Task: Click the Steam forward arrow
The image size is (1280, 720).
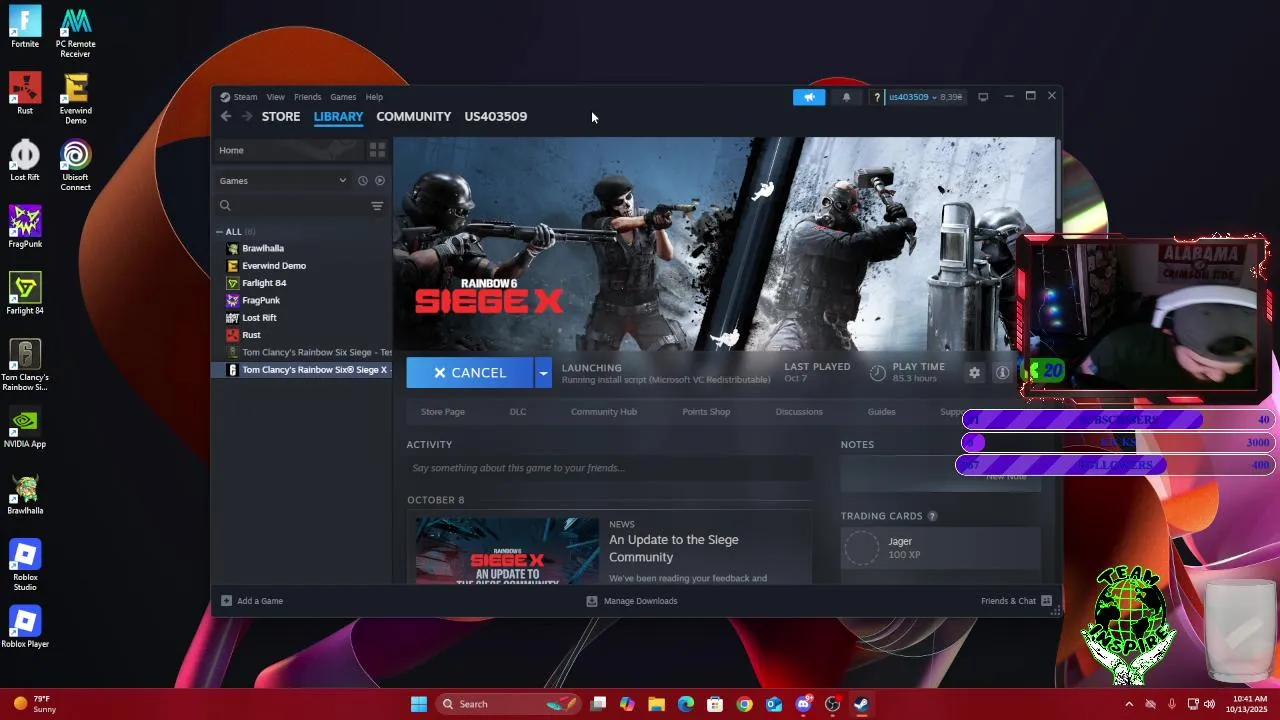Action: (247, 116)
